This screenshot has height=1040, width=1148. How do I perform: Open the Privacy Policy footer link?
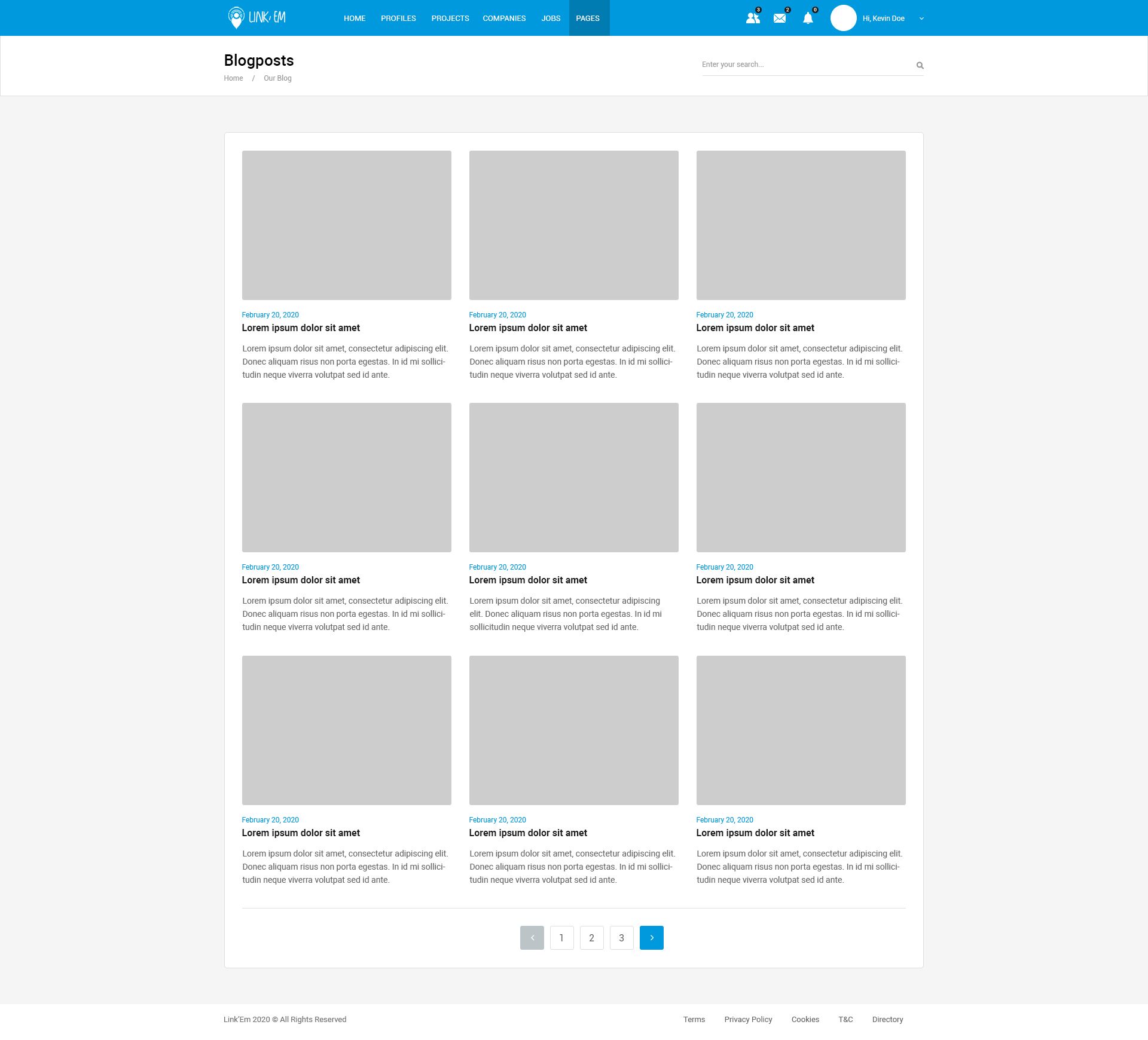[x=748, y=1019]
